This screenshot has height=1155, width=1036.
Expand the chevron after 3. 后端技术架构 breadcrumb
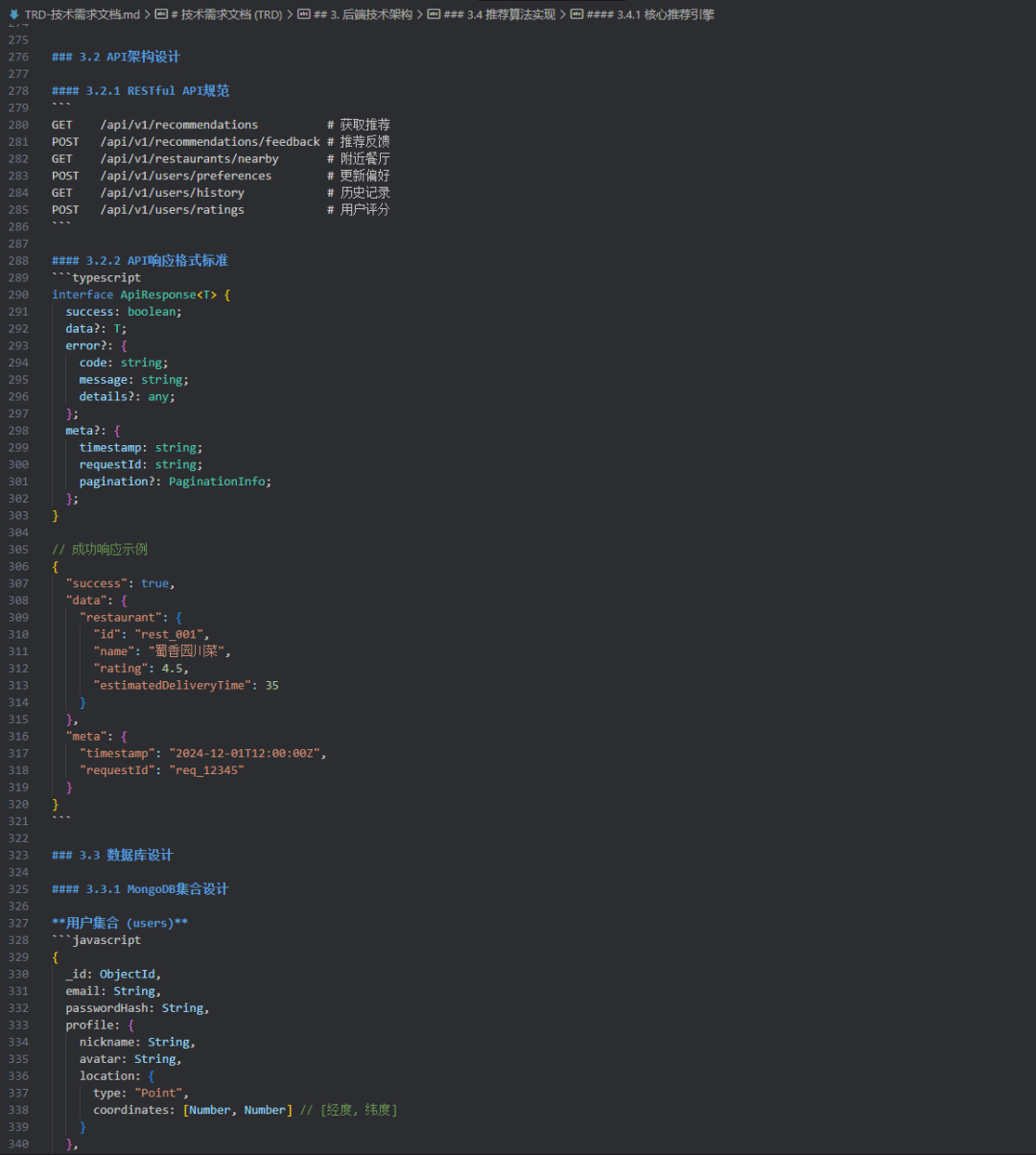pyautogui.click(x=419, y=14)
